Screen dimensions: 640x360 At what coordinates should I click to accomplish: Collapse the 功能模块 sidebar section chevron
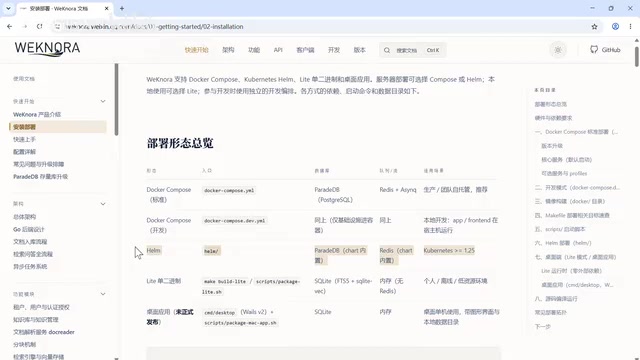point(103,294)
